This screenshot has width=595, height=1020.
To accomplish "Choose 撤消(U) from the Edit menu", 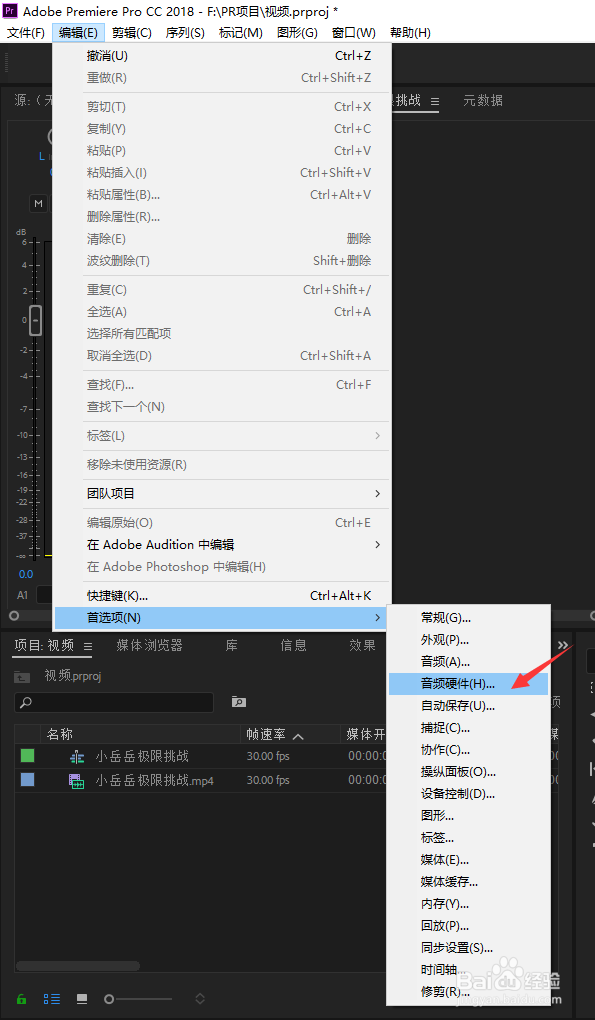I will [223, 56].
